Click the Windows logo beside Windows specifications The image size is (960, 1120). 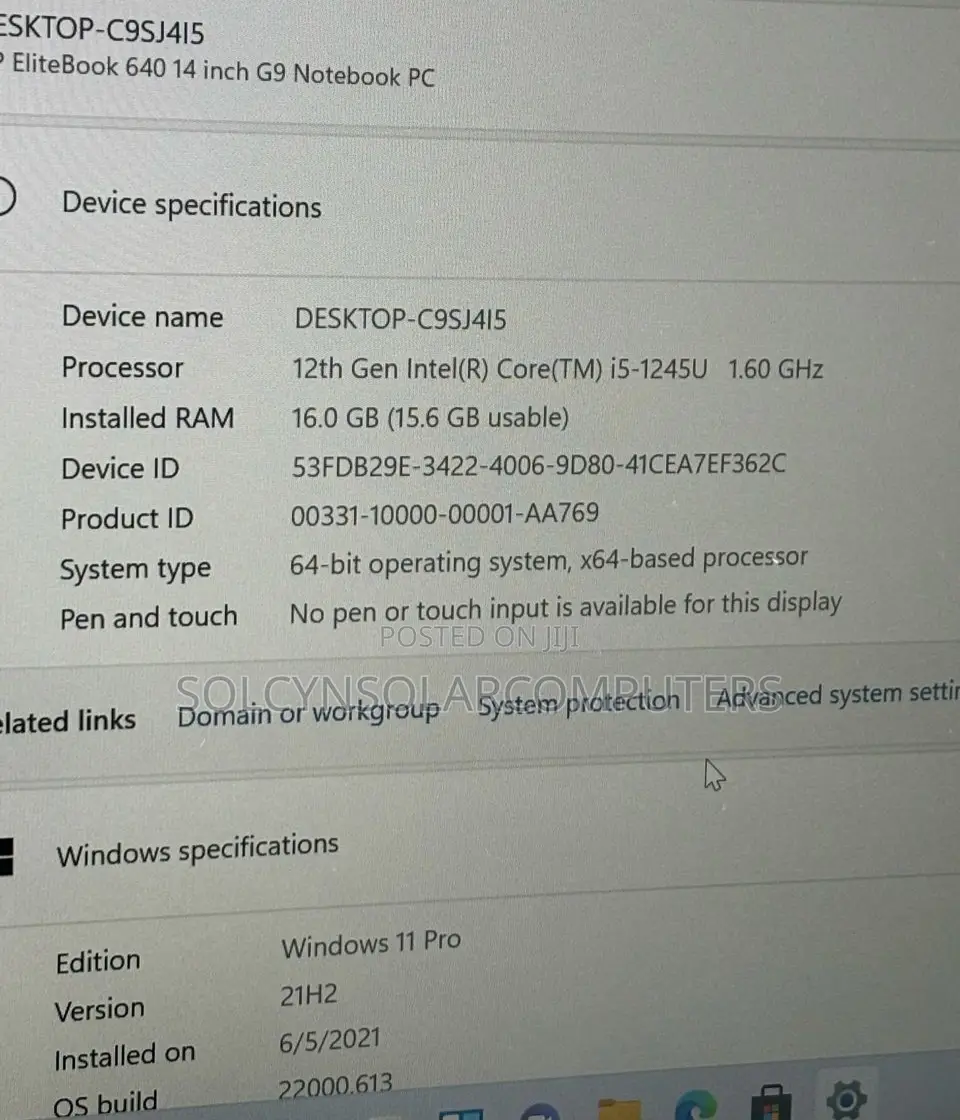coord(6,856)
